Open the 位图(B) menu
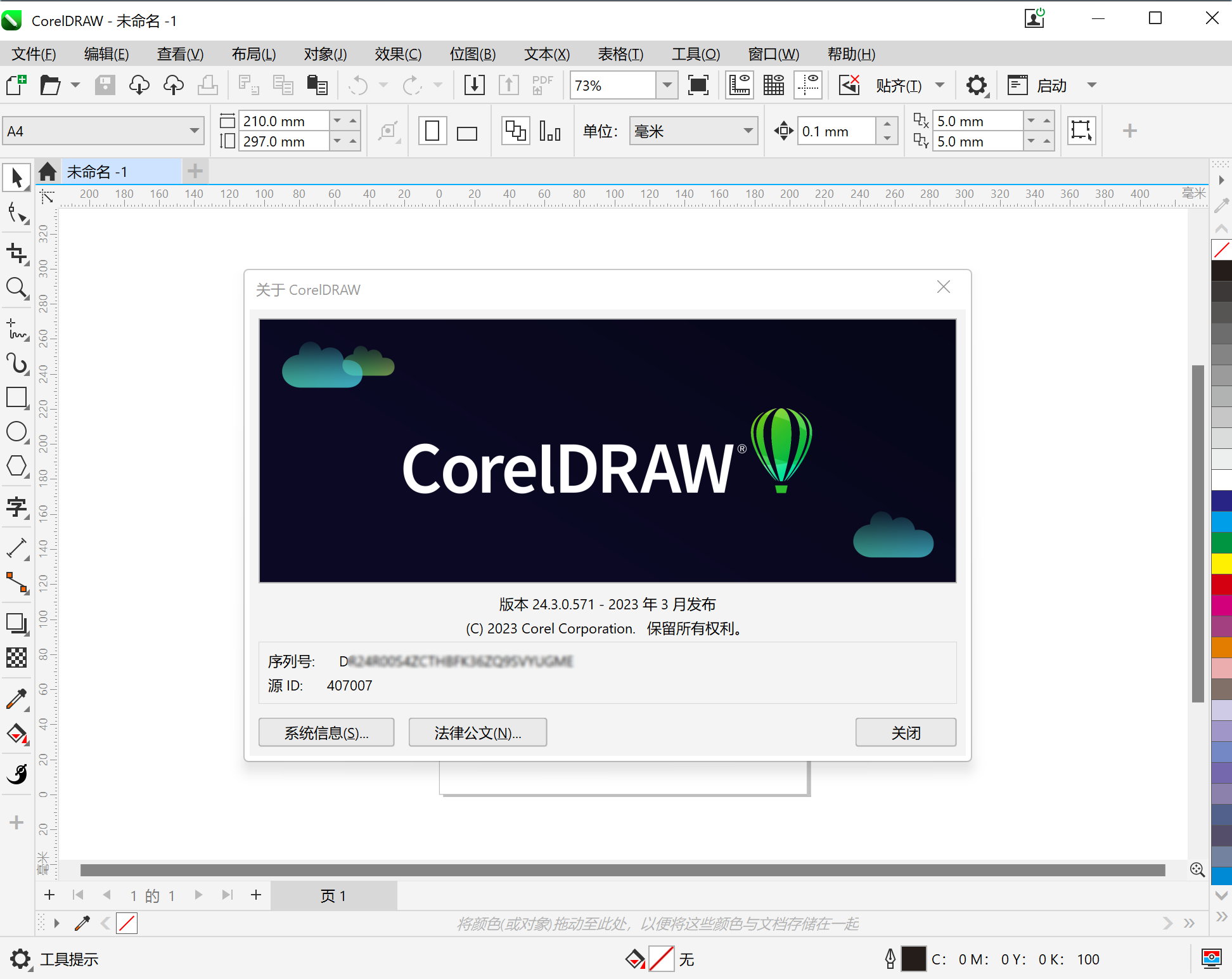The height and width of the screenshot is (979, 1232). click(x=473, y=54)
